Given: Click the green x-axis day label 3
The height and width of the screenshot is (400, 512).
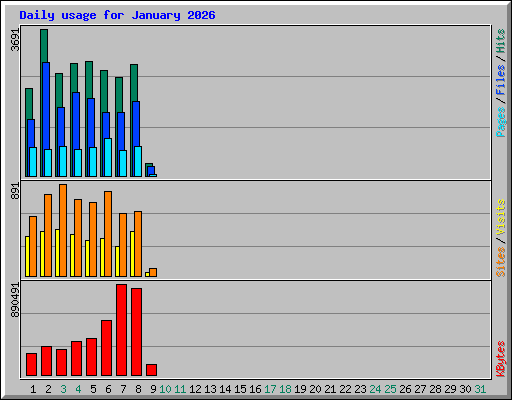Looking at the screenshot, I should click(x=63, y=389).
